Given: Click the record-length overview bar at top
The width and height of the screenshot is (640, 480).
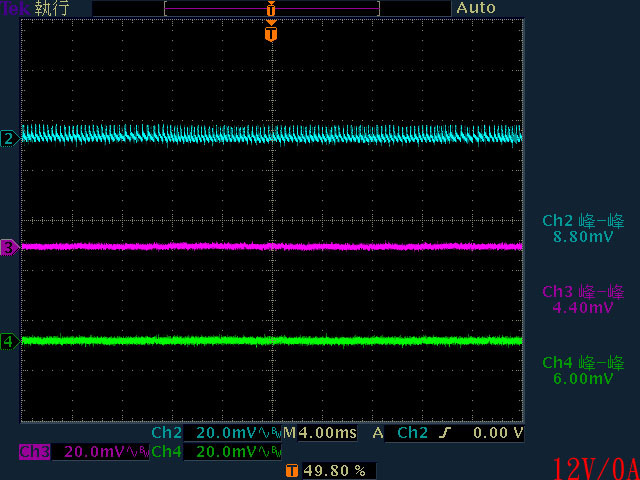Looking at the screenshot, I should [x=272, y=8].
